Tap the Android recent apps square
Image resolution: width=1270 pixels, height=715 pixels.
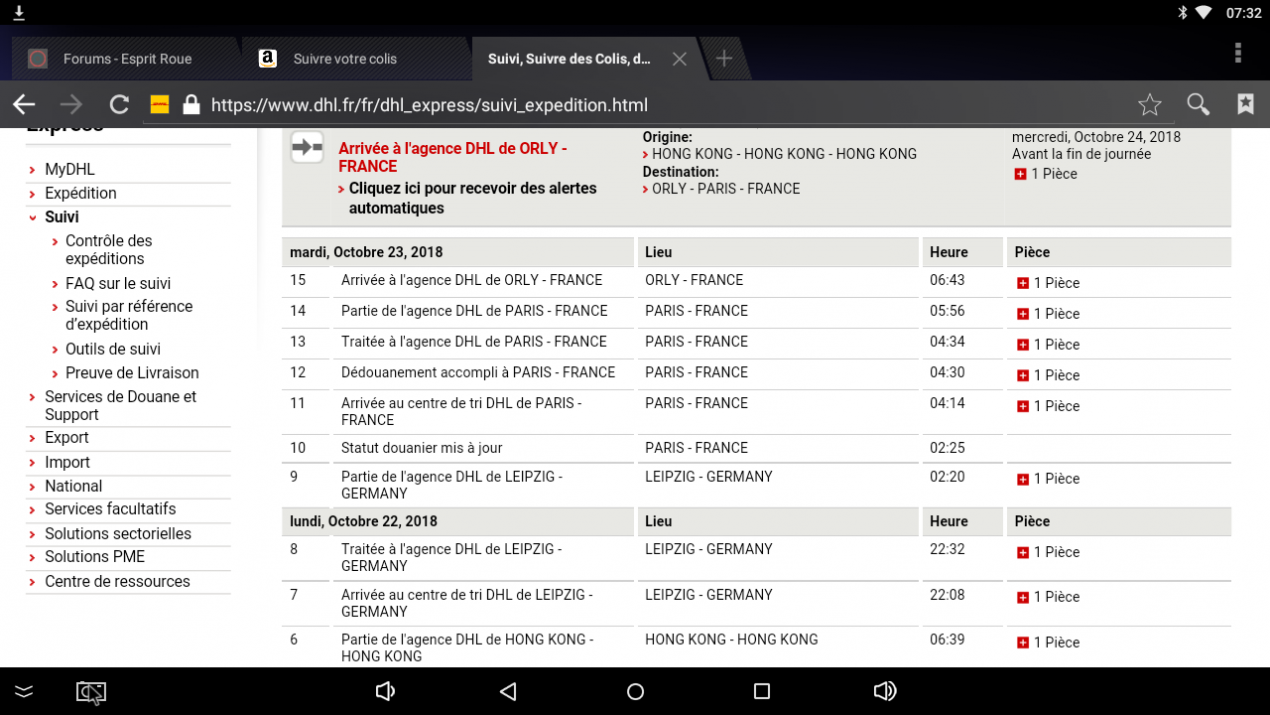(762, 691)
